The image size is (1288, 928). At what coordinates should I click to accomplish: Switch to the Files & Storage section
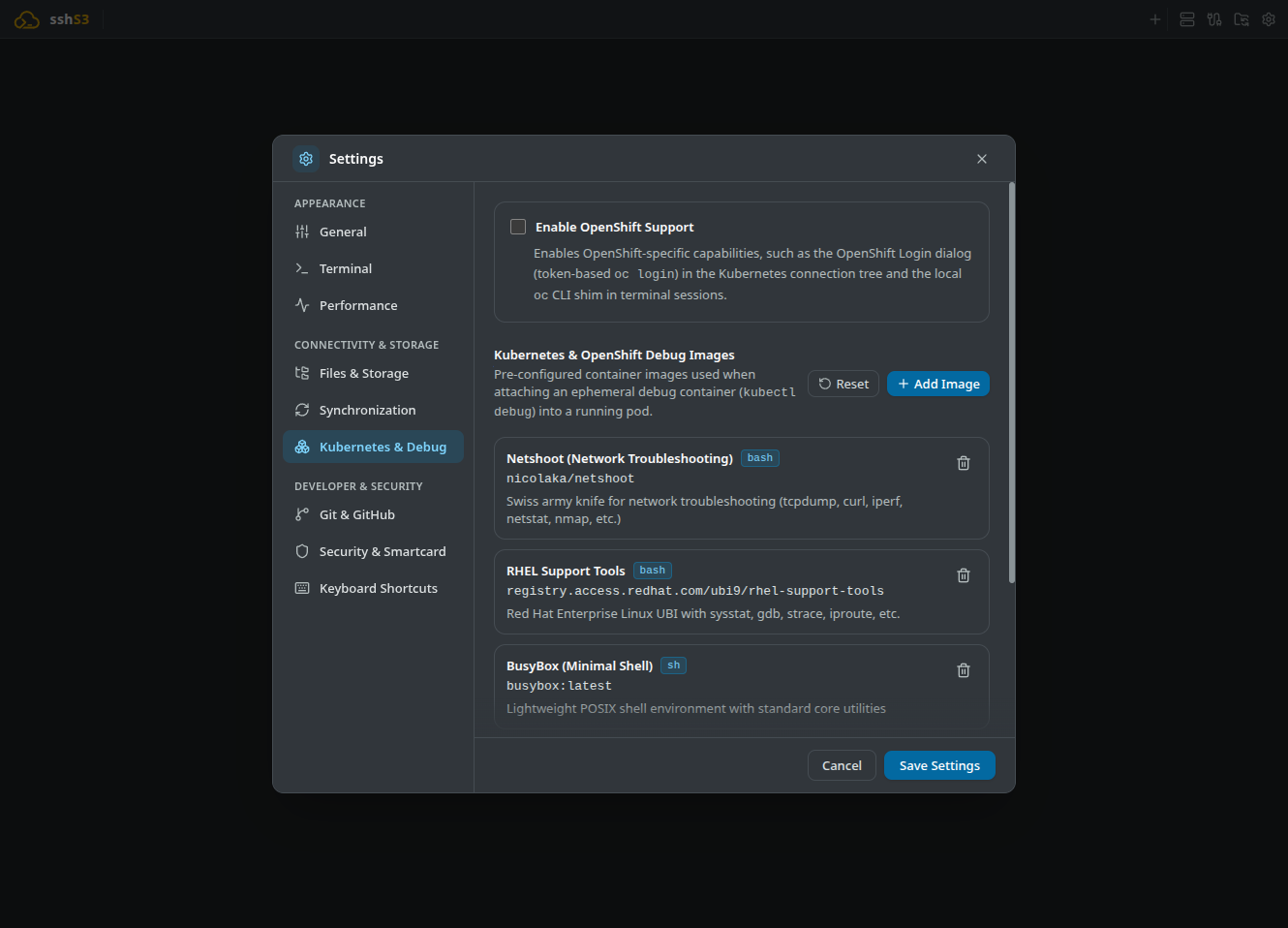(373, 373)
